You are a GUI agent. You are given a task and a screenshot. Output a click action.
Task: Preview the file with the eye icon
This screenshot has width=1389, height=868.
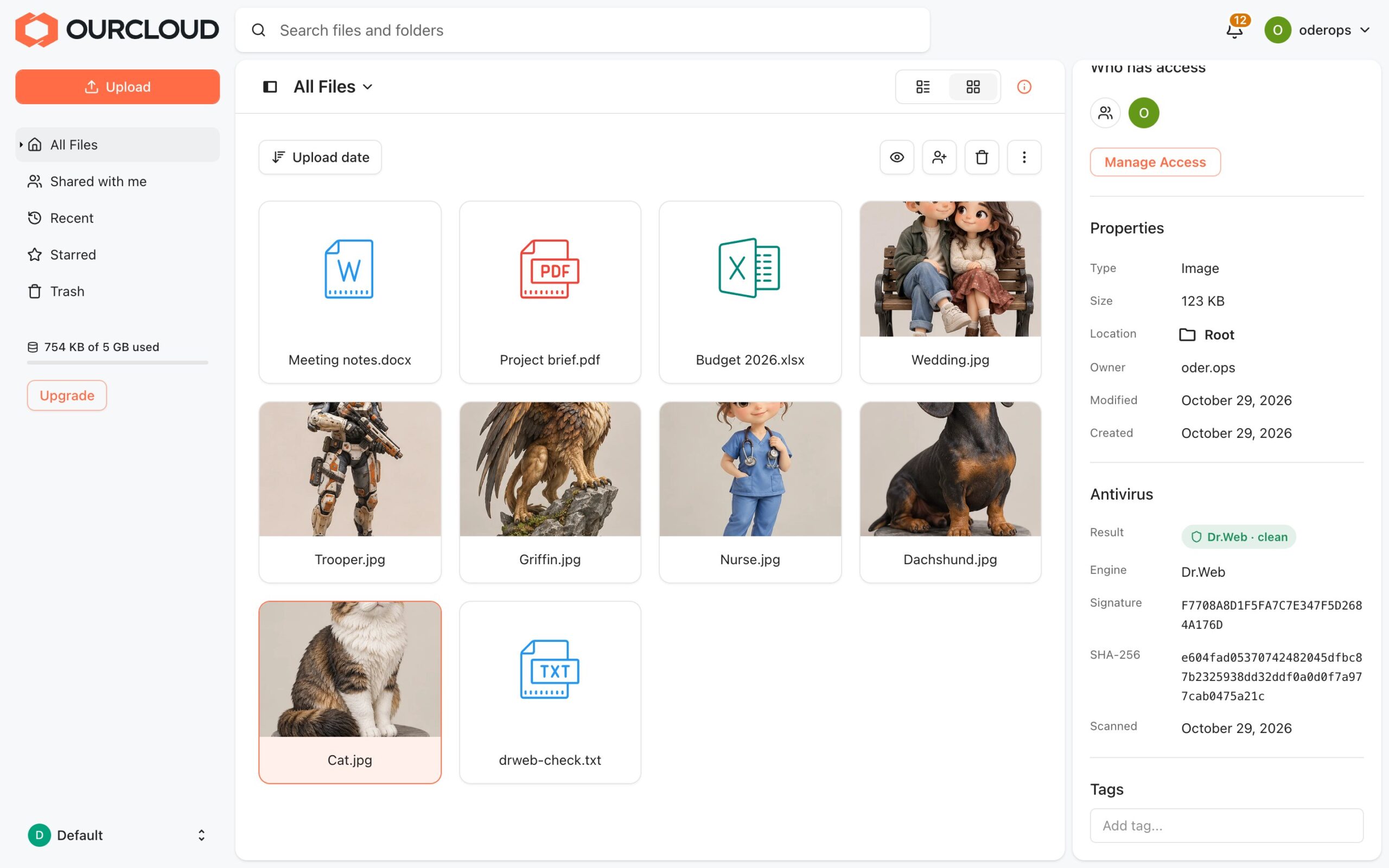[x=897, y=157]
